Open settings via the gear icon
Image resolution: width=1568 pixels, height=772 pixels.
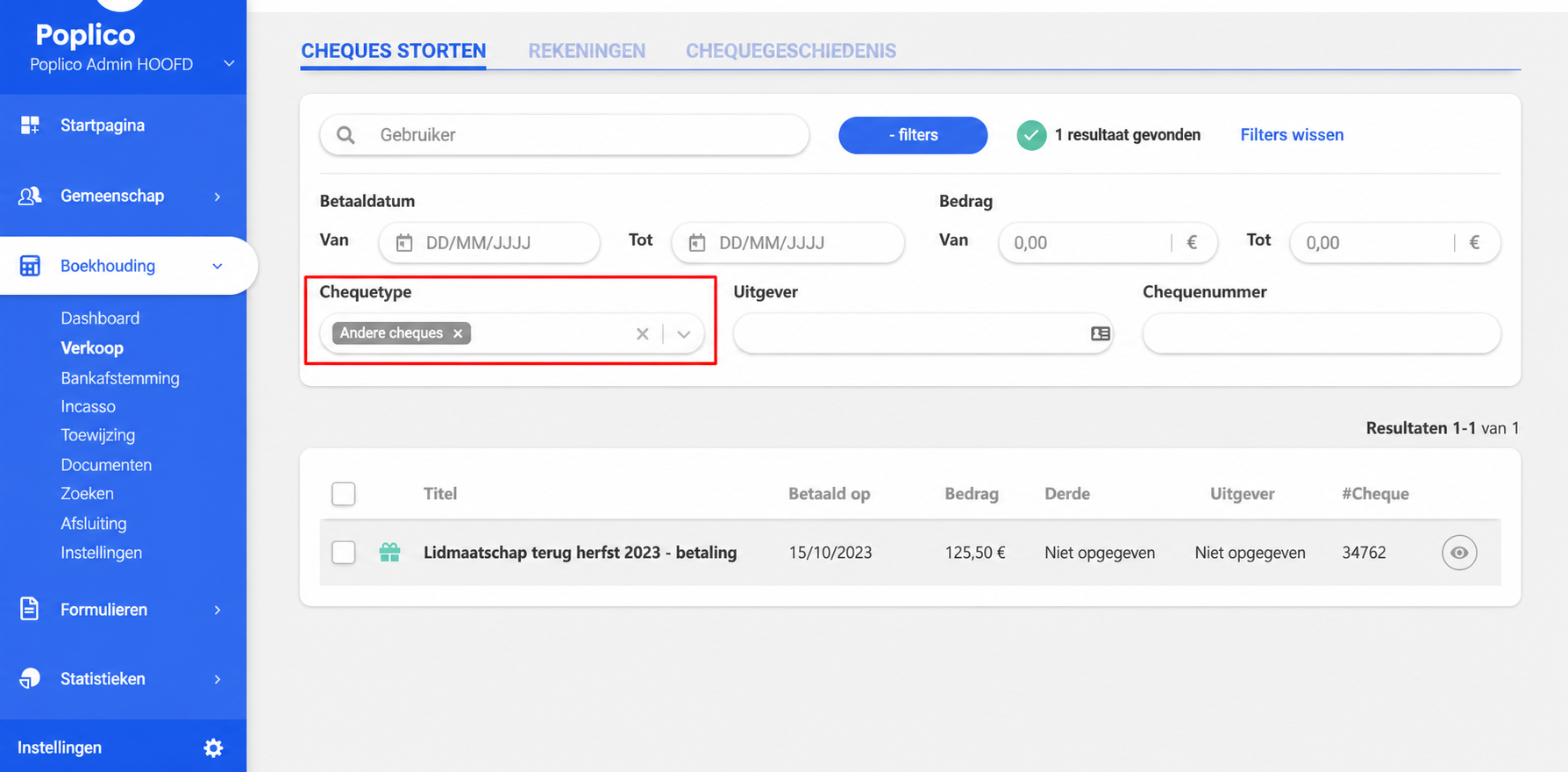pyautogui.click(x=213, y=747)
